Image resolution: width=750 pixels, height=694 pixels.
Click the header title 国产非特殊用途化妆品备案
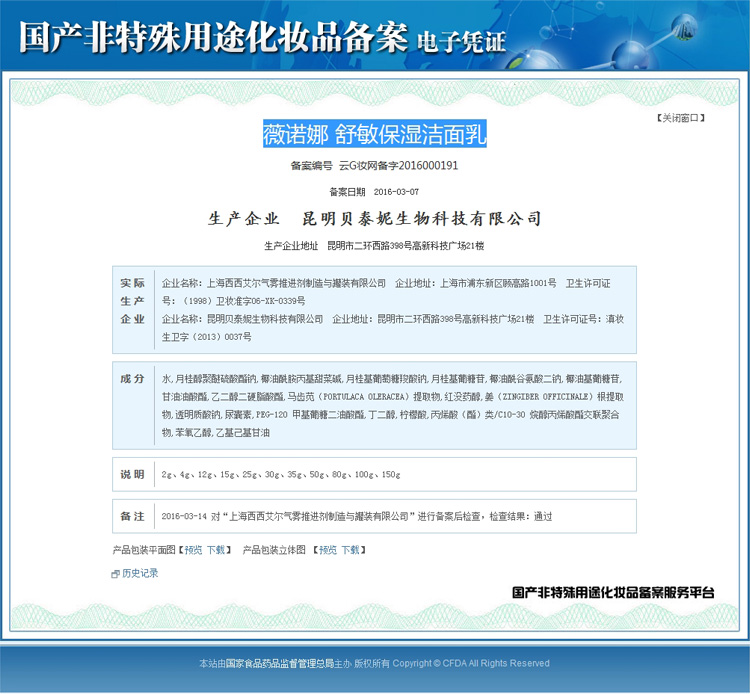[x=213, y=37]
